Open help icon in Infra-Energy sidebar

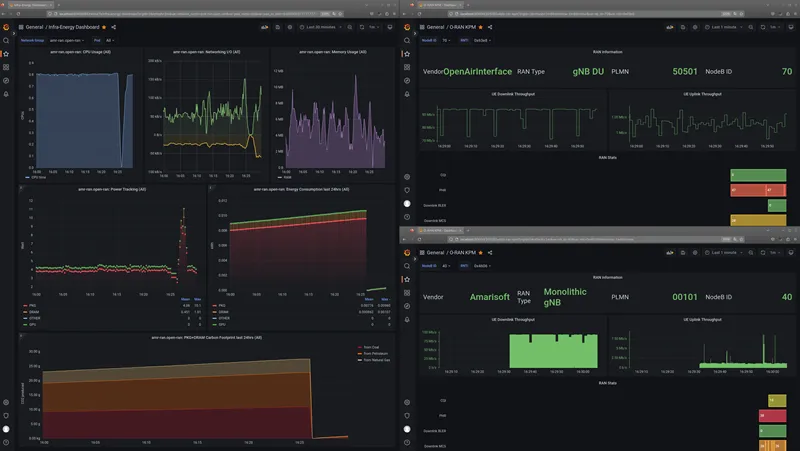[6, 442]
